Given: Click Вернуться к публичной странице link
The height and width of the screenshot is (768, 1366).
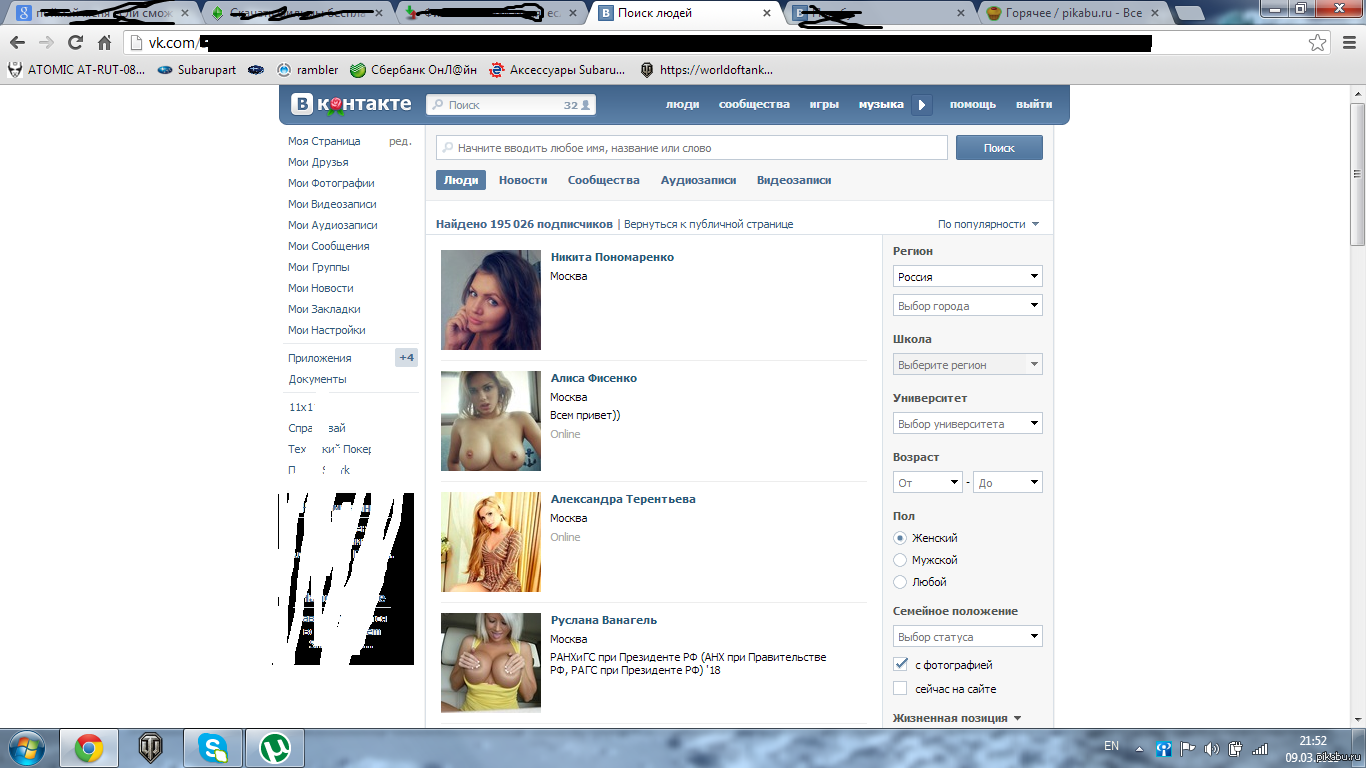Looking at the screenshot, I should click(708, 224).
